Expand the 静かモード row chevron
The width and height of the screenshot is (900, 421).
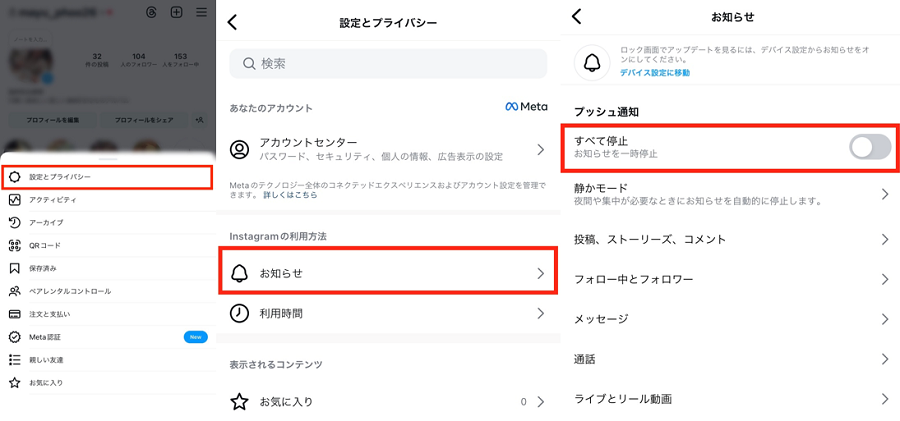coord(884,194)
